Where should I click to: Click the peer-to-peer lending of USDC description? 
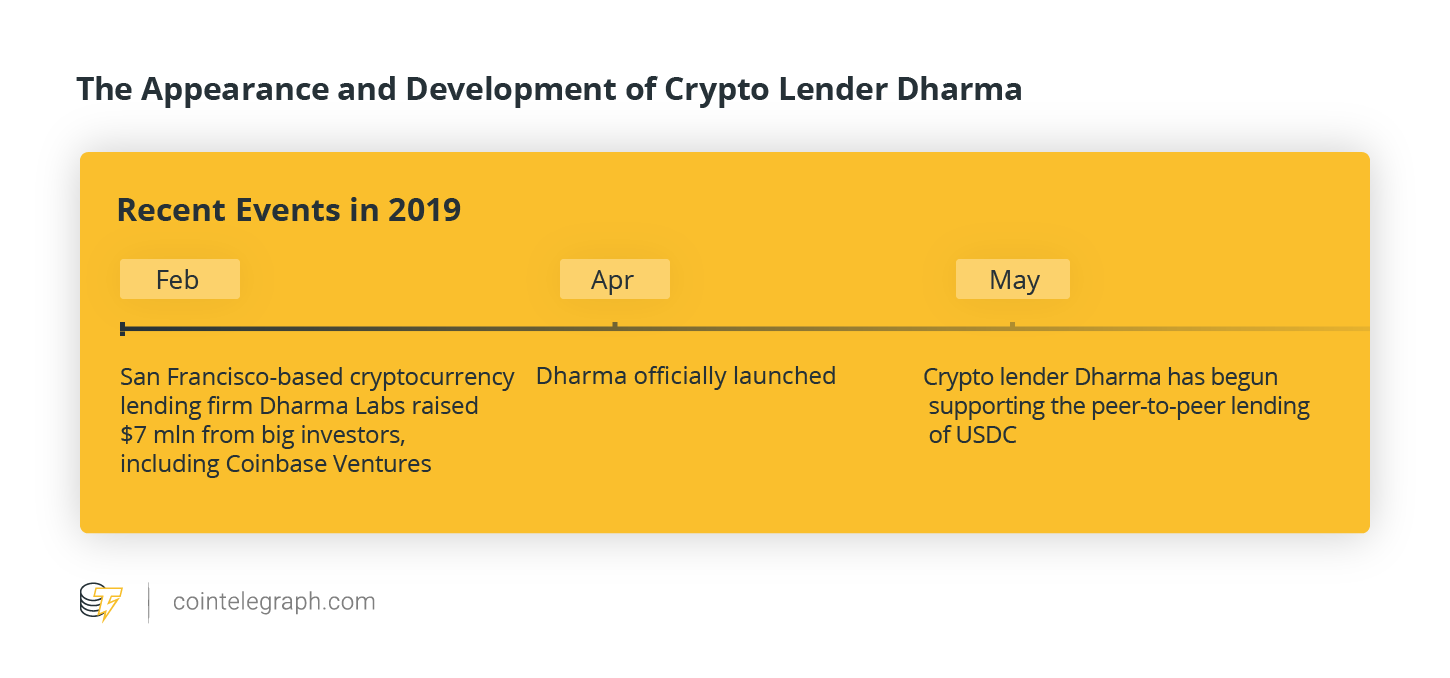point(1117,406)
